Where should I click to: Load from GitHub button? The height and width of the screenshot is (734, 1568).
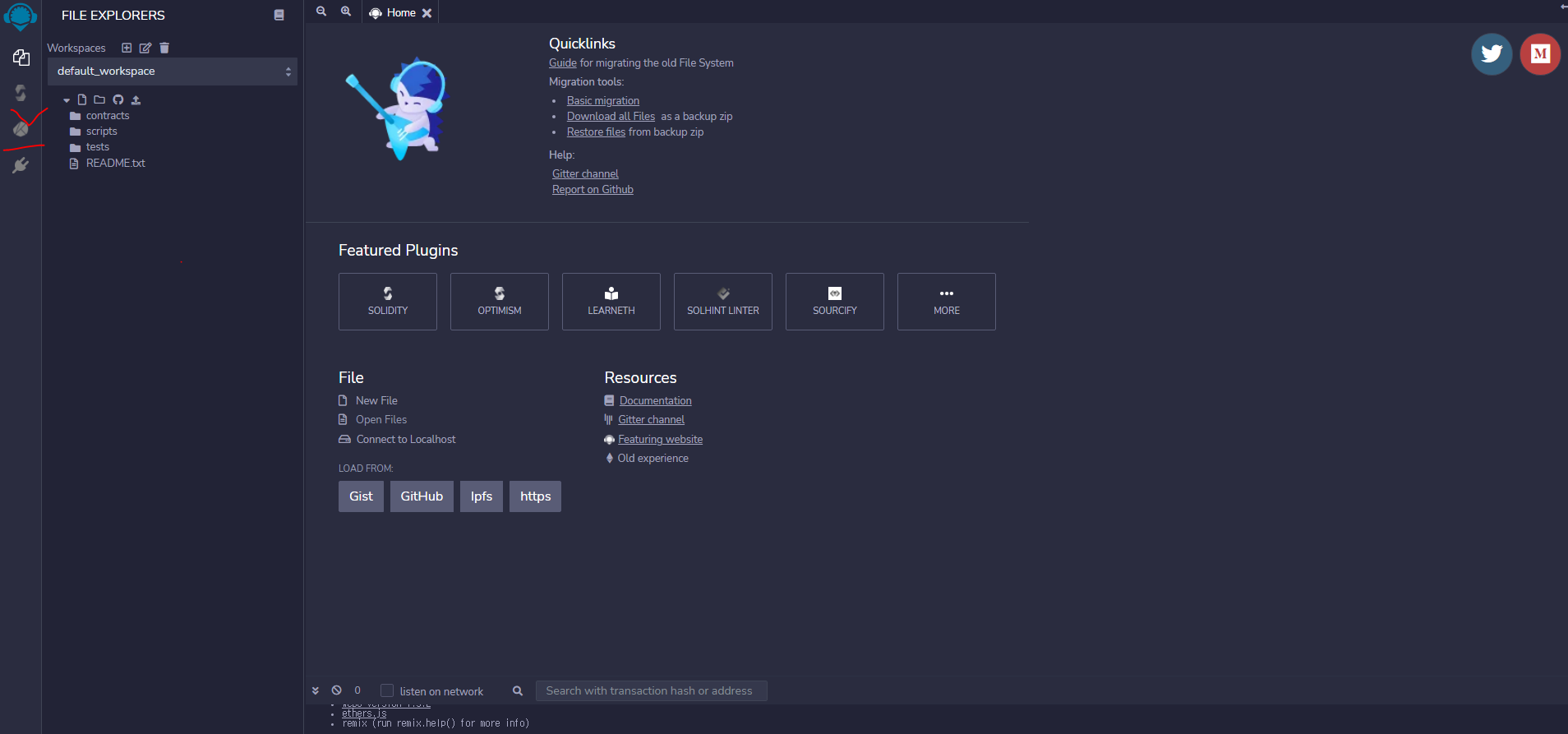[x=422, y=496]
